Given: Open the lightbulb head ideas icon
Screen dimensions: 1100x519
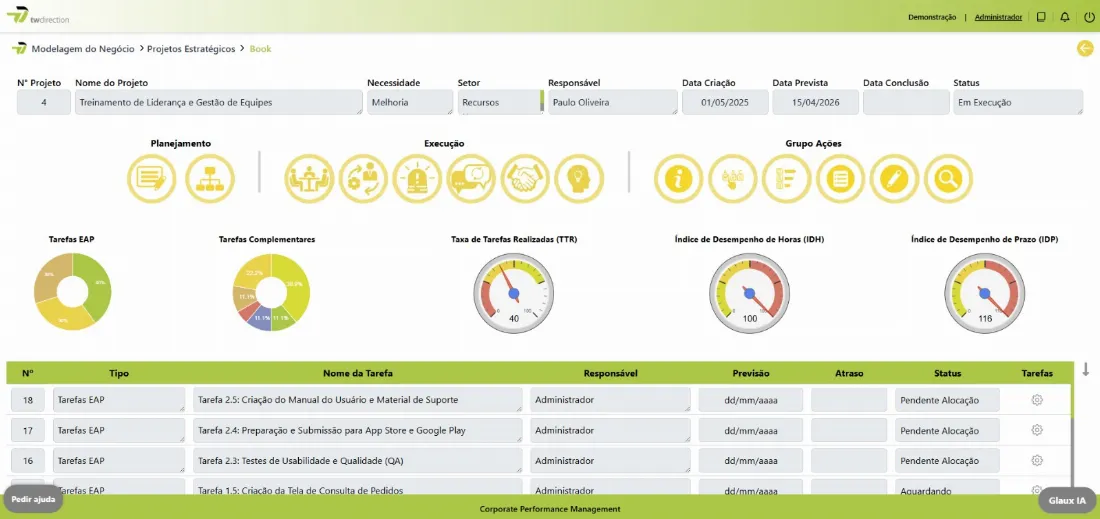Looking at the screenshot, I should 579,178.
